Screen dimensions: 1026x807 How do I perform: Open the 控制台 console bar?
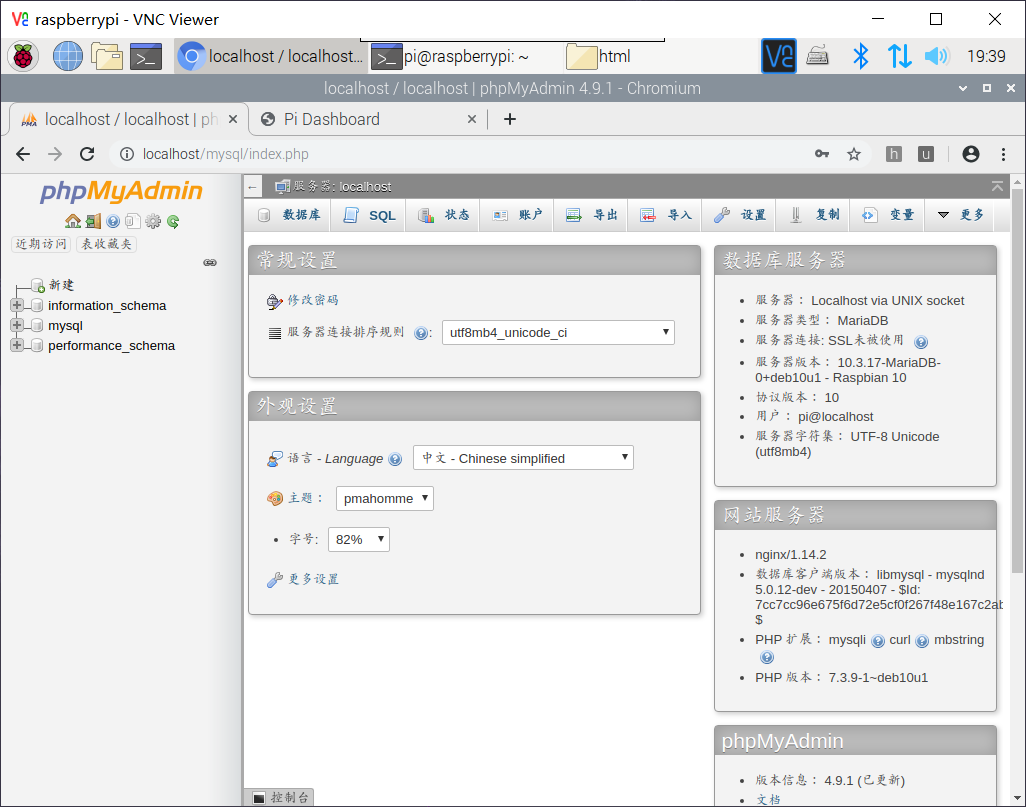[x=280, y=797]
